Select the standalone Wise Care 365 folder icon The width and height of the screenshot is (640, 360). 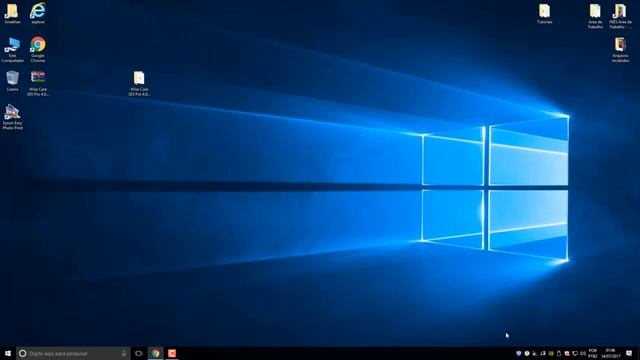coord(139,84)
